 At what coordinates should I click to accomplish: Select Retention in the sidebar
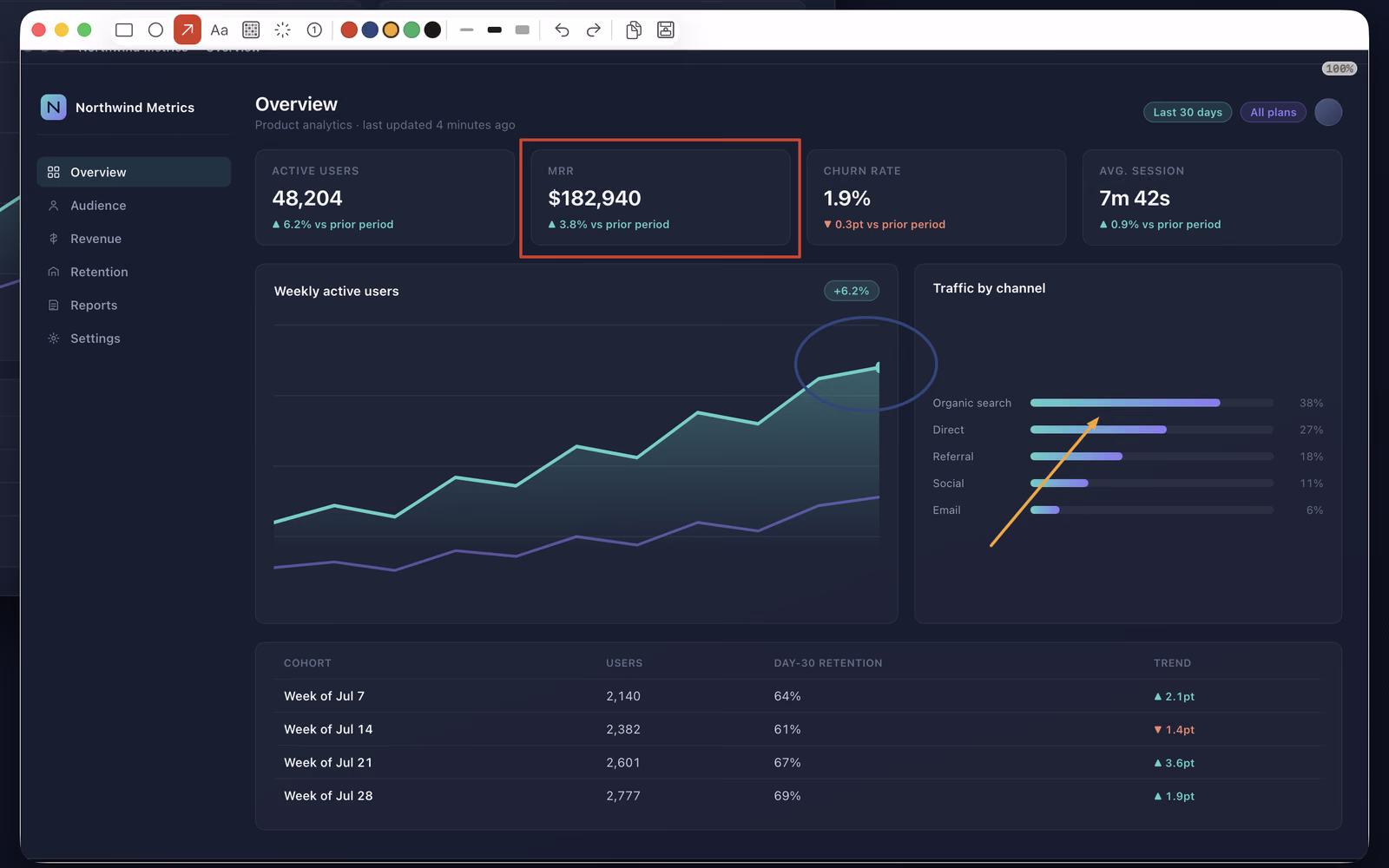pos(134,272)
